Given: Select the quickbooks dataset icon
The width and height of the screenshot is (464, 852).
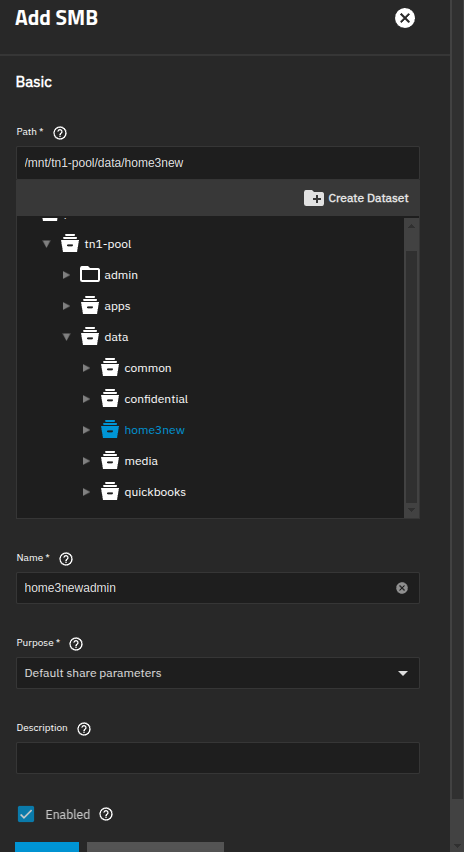Looking at the screenshot, I should [x=110, y=492].
